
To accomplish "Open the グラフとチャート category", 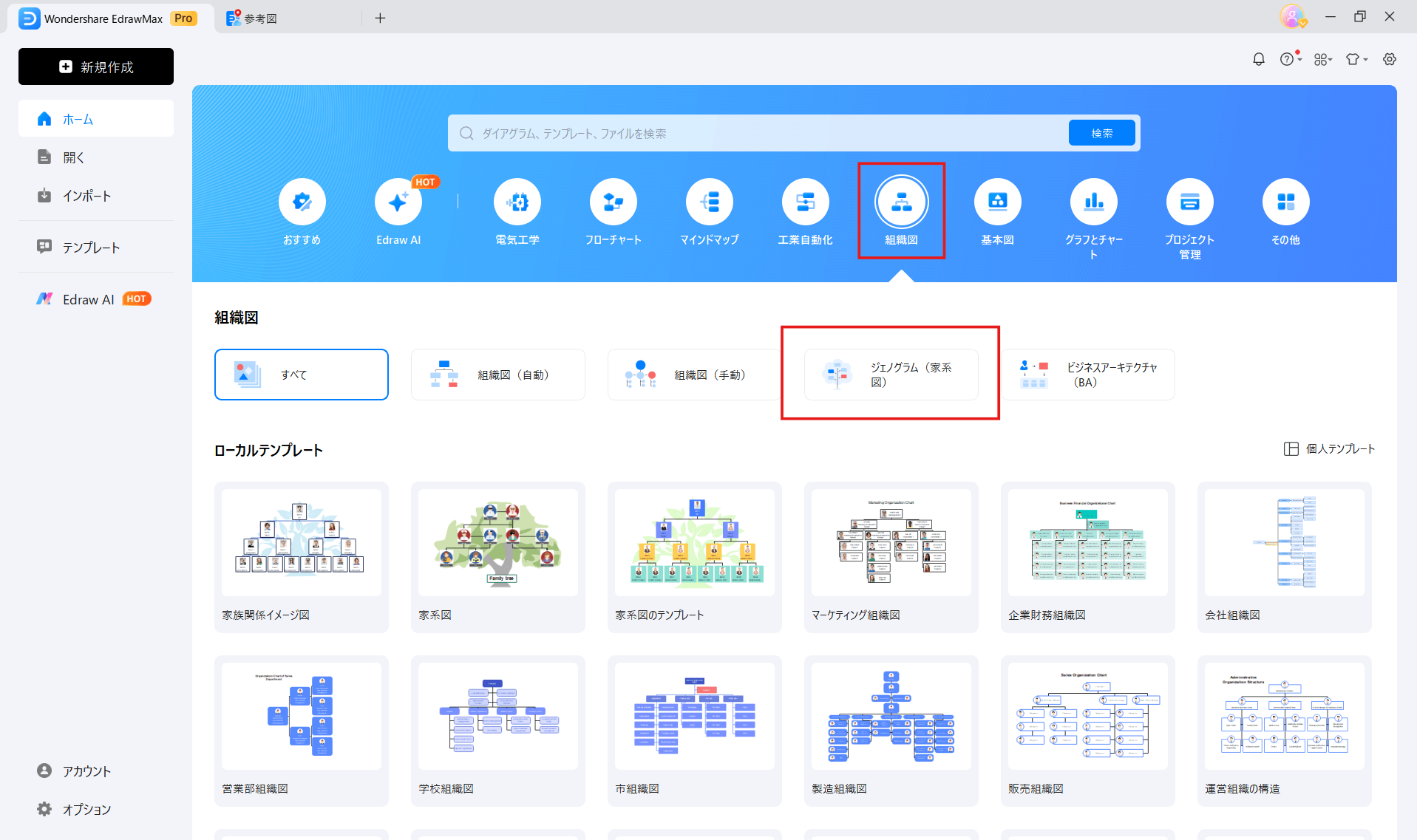I will [x=1093, y=201].
